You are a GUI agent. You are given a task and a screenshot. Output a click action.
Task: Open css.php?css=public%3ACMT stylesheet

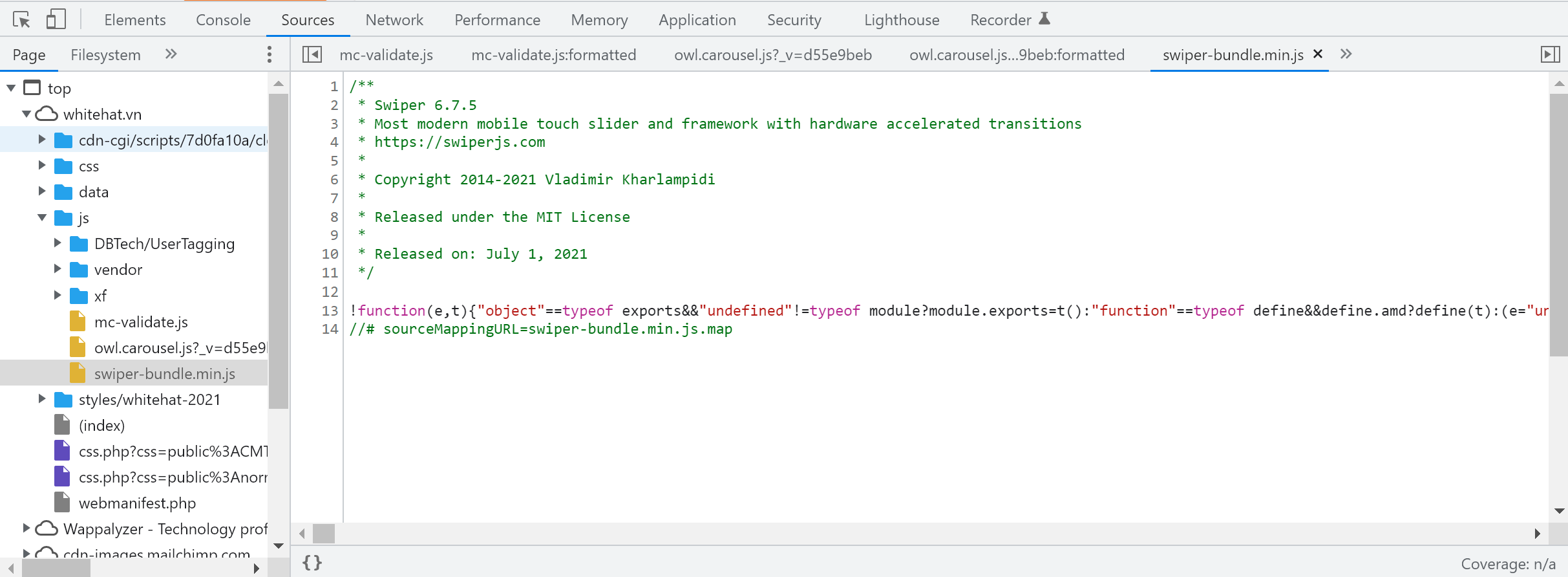173,452
